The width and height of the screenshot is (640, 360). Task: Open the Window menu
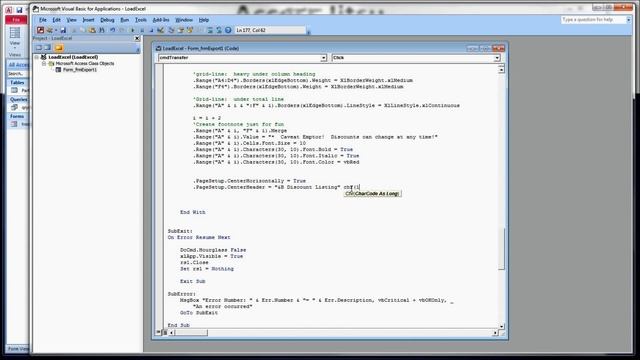[184, 20]
